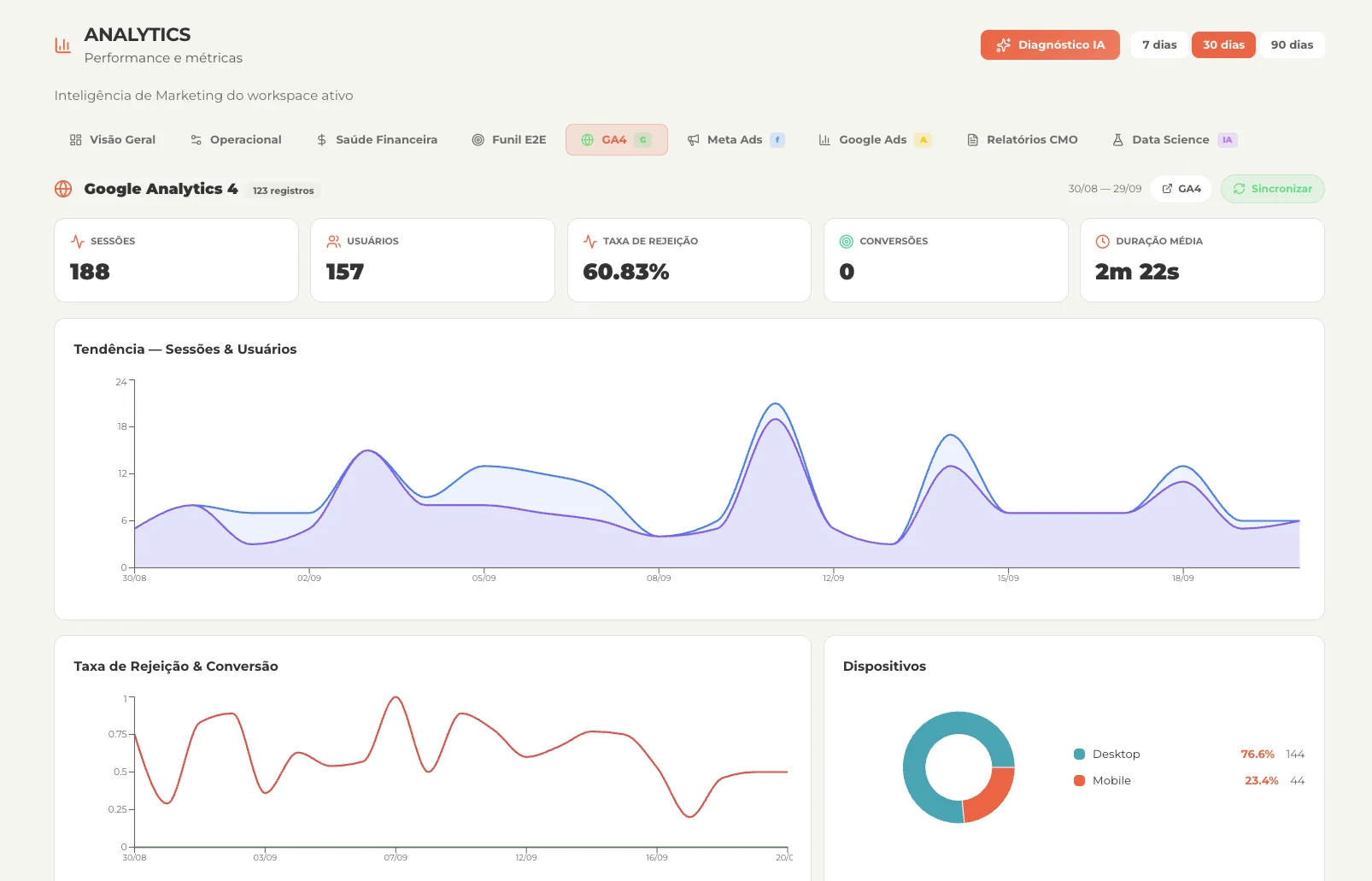
Task: Click the Sessões pulse icon
Action: (x=78, y=242)
